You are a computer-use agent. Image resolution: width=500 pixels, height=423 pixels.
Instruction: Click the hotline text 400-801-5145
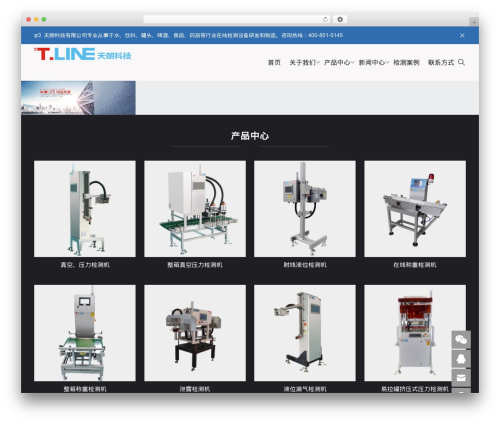coord(325,35)
